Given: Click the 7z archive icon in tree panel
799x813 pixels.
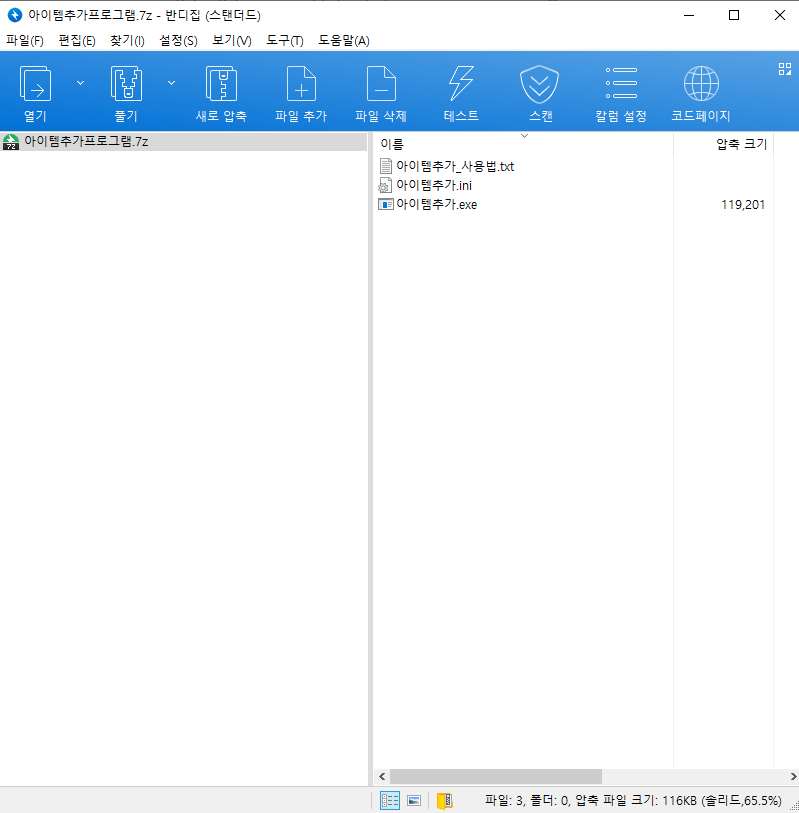Looking at the screenshot, I should point(11,142).
